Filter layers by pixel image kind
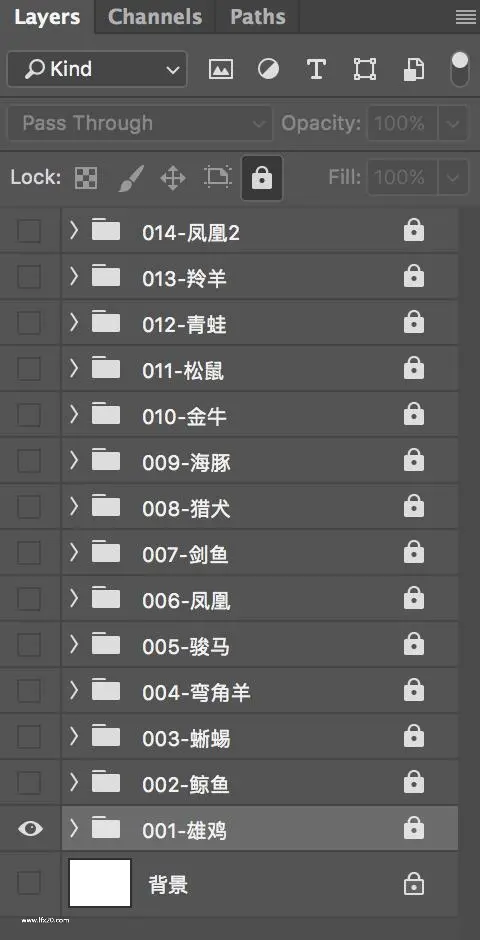Image resolution: width=480 pixels, height=940 pixels. click(221, 70)
